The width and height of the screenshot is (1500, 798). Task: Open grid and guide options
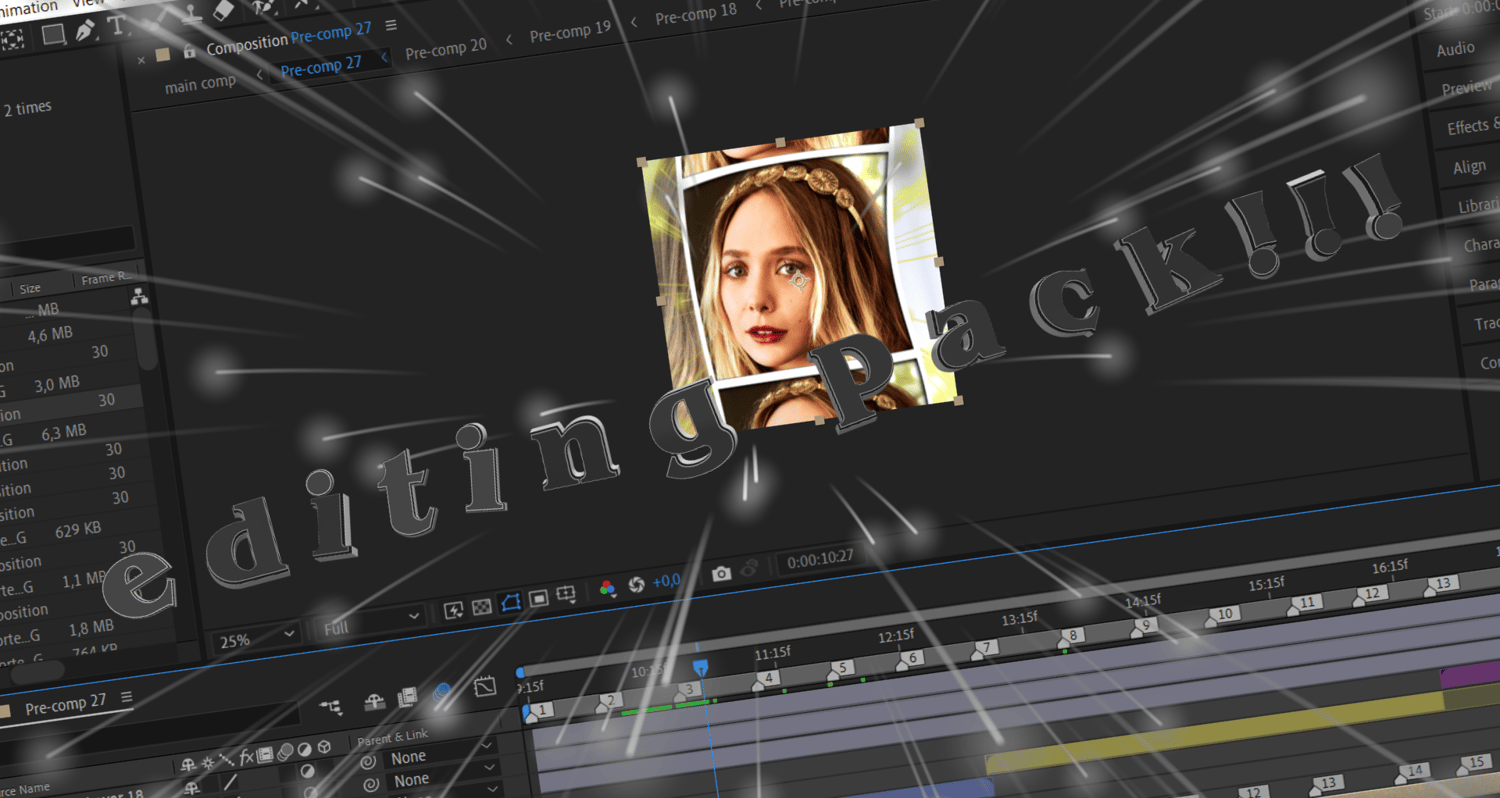pos(566,594)
